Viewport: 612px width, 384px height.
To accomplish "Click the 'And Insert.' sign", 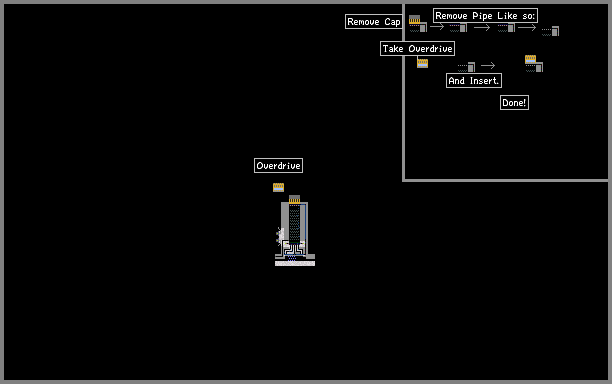I will pyautogui.click(x=474, y=80).
